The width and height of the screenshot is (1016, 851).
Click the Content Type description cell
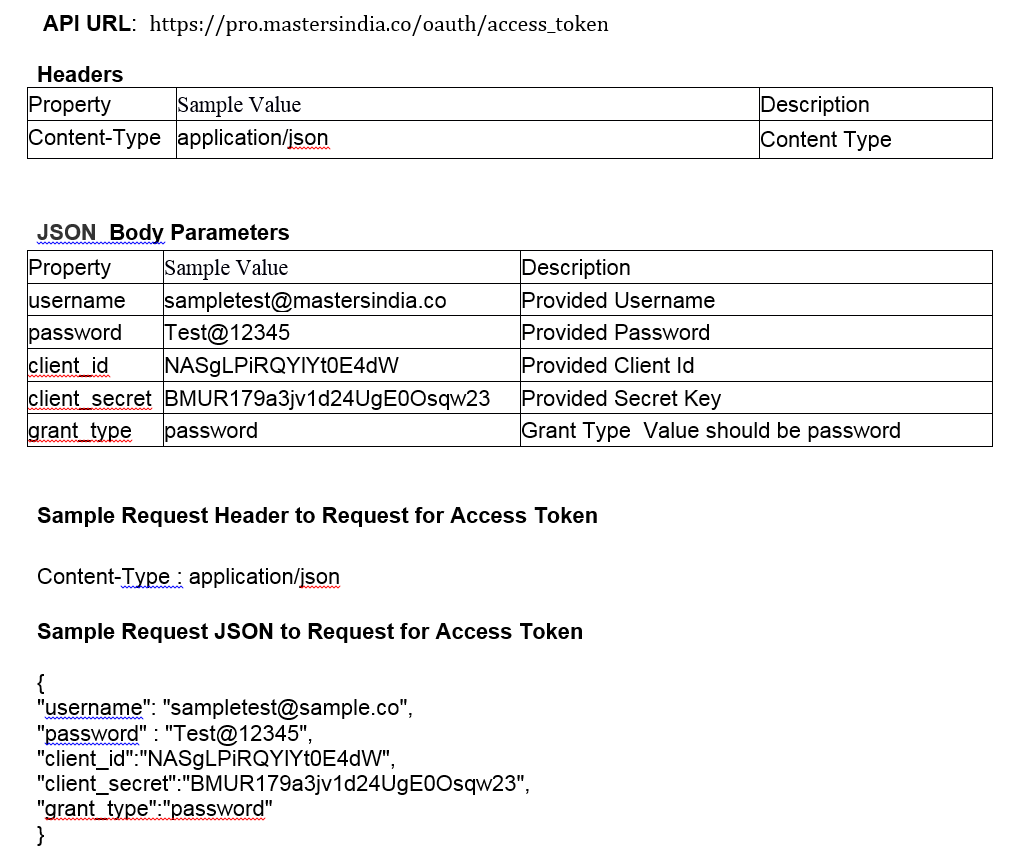point(825,139)
